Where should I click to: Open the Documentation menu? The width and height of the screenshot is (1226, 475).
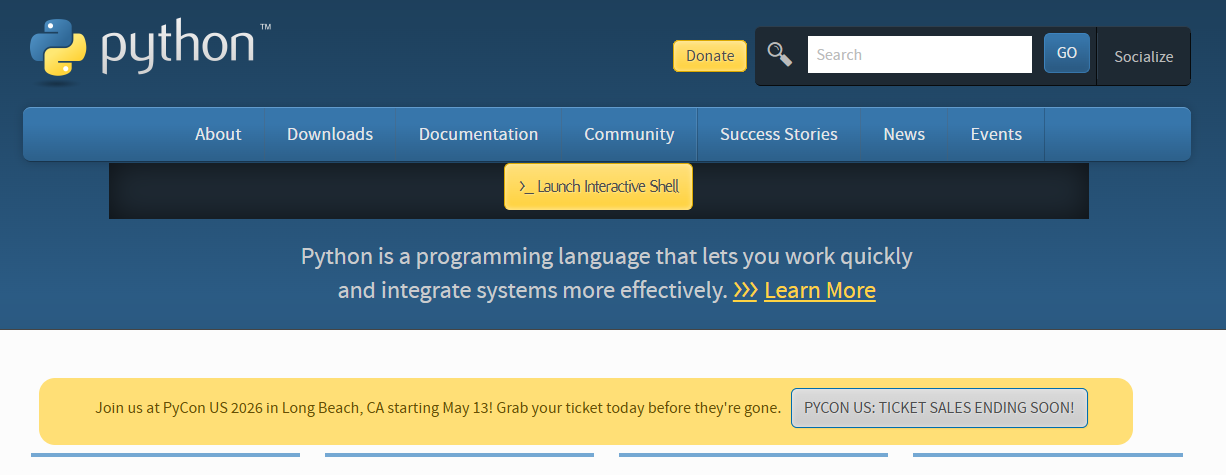pyautogui.click(x=478, y=134)
